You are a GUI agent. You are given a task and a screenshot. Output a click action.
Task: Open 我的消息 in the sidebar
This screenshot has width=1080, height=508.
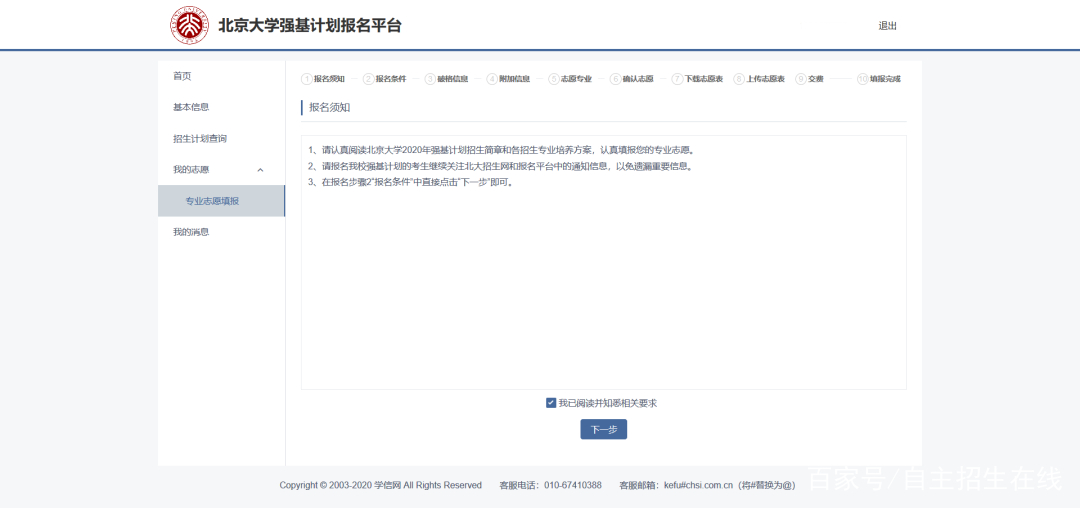191,232
